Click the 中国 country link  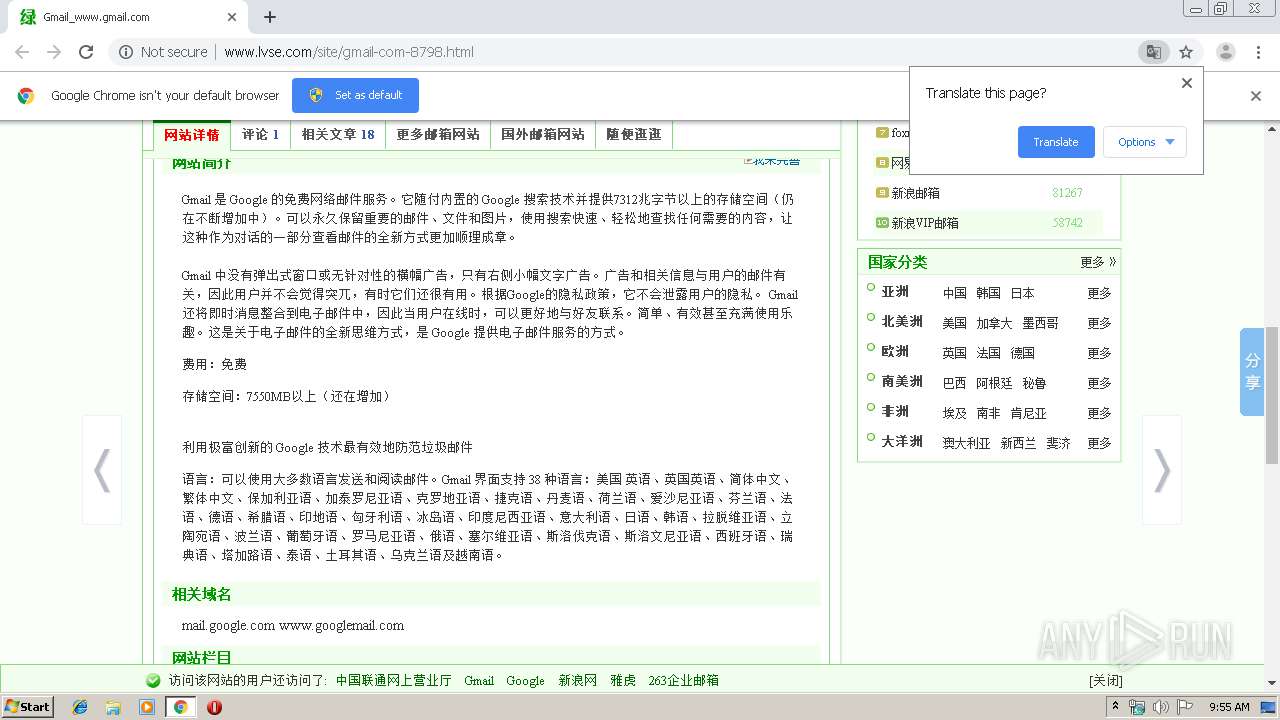(x=955, y=293)
